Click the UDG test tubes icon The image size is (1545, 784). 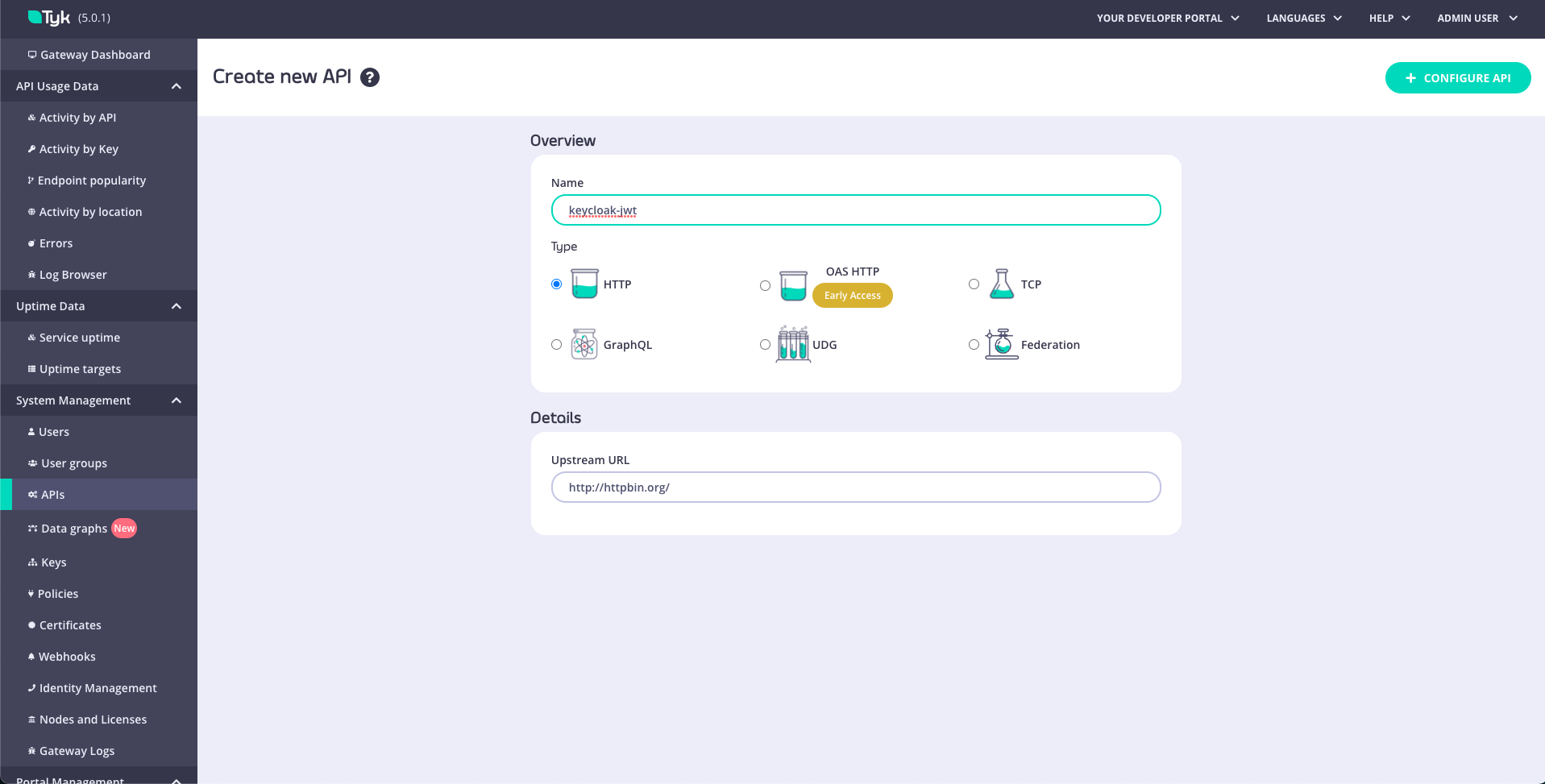pos(793,344)
